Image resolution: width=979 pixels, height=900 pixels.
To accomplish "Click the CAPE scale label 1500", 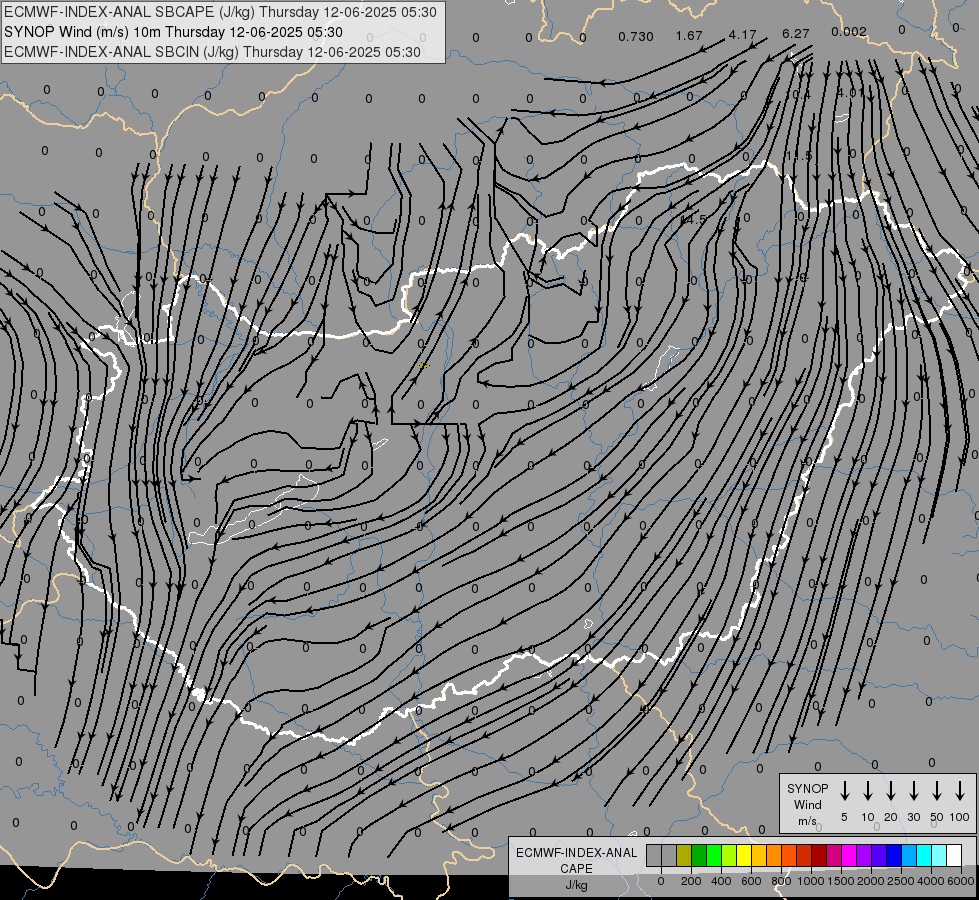I will (841, 881).
